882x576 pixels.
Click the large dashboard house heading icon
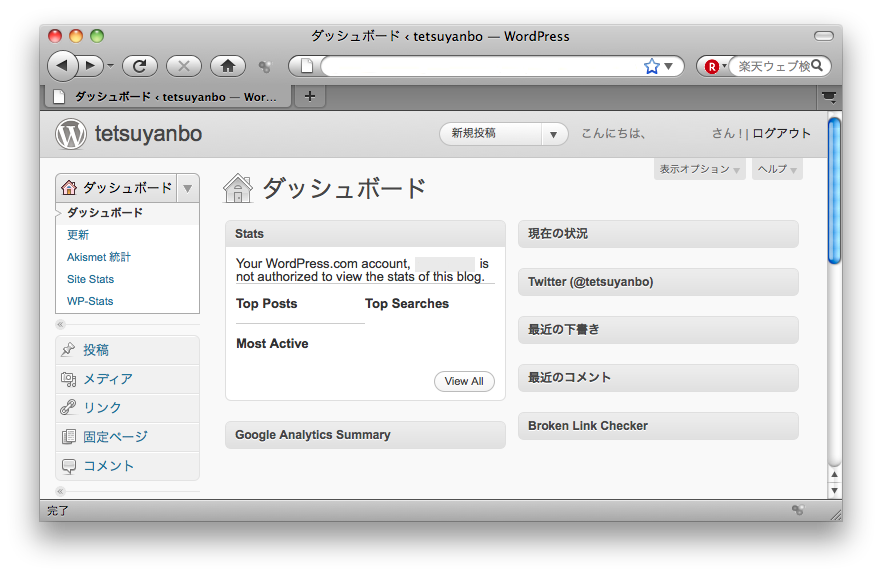(238, 188)
